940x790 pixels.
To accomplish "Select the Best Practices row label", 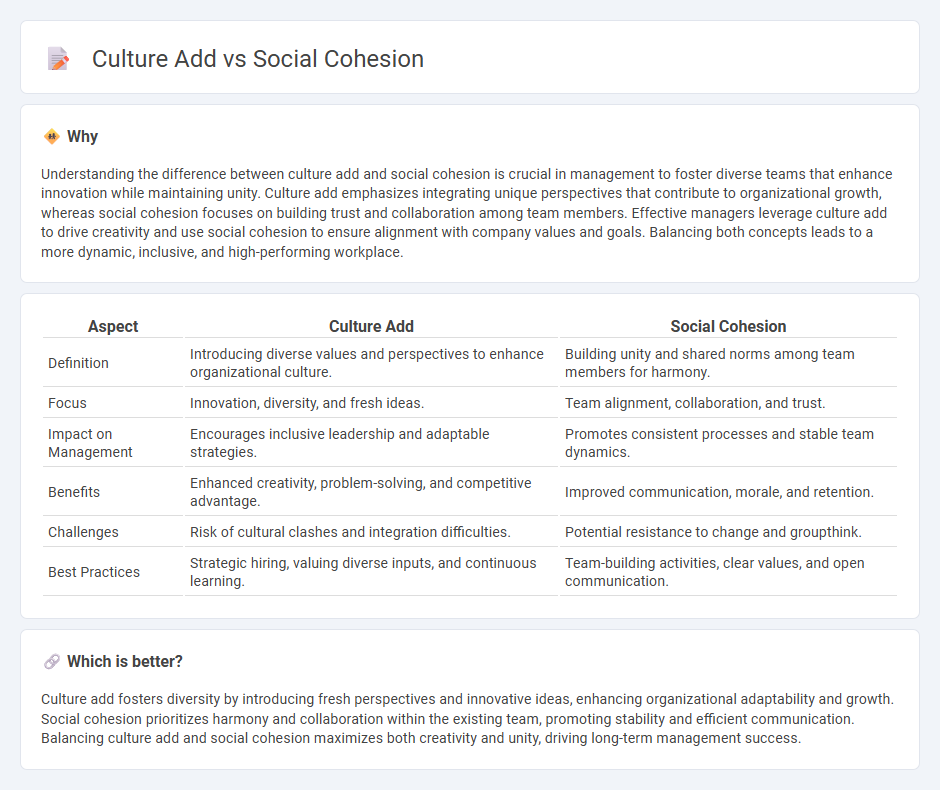I will (x=94, y=572).
